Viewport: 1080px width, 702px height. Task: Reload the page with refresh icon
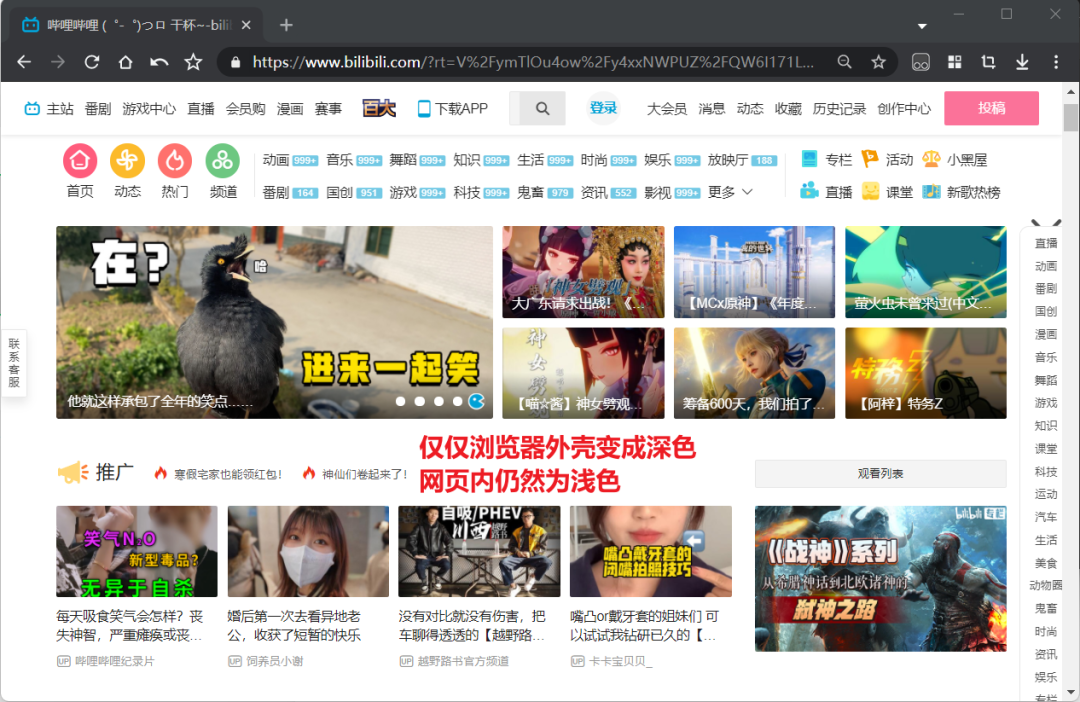tap(92, 62)
